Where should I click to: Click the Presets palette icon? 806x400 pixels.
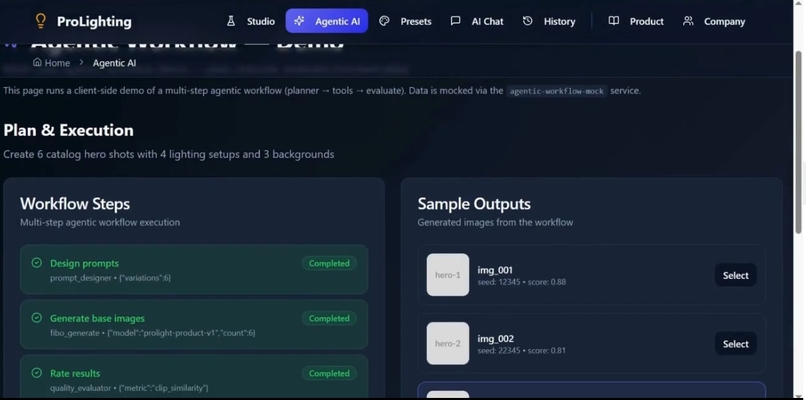click(x=384, y=21)
